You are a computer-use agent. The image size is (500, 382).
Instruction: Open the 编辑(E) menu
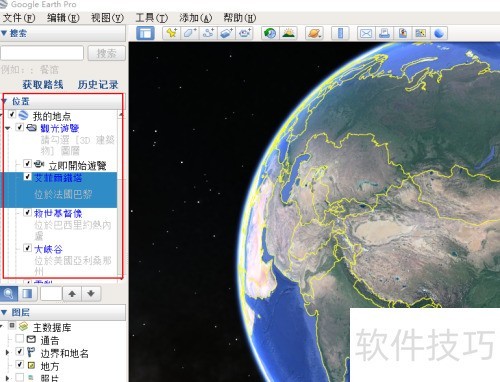(63, 18)
